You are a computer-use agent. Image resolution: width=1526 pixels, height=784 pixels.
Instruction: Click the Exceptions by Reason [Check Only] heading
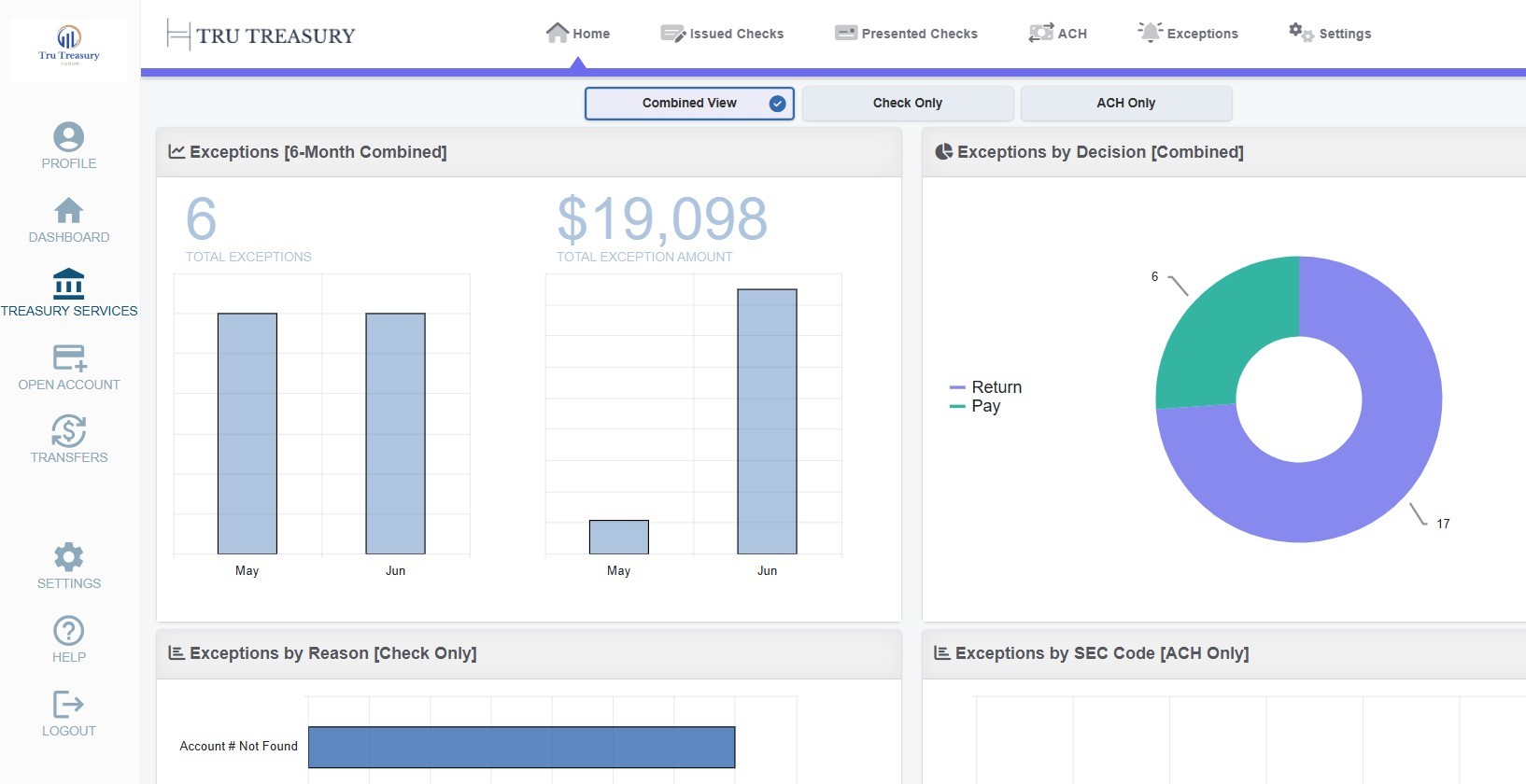[x=333, y=653]
